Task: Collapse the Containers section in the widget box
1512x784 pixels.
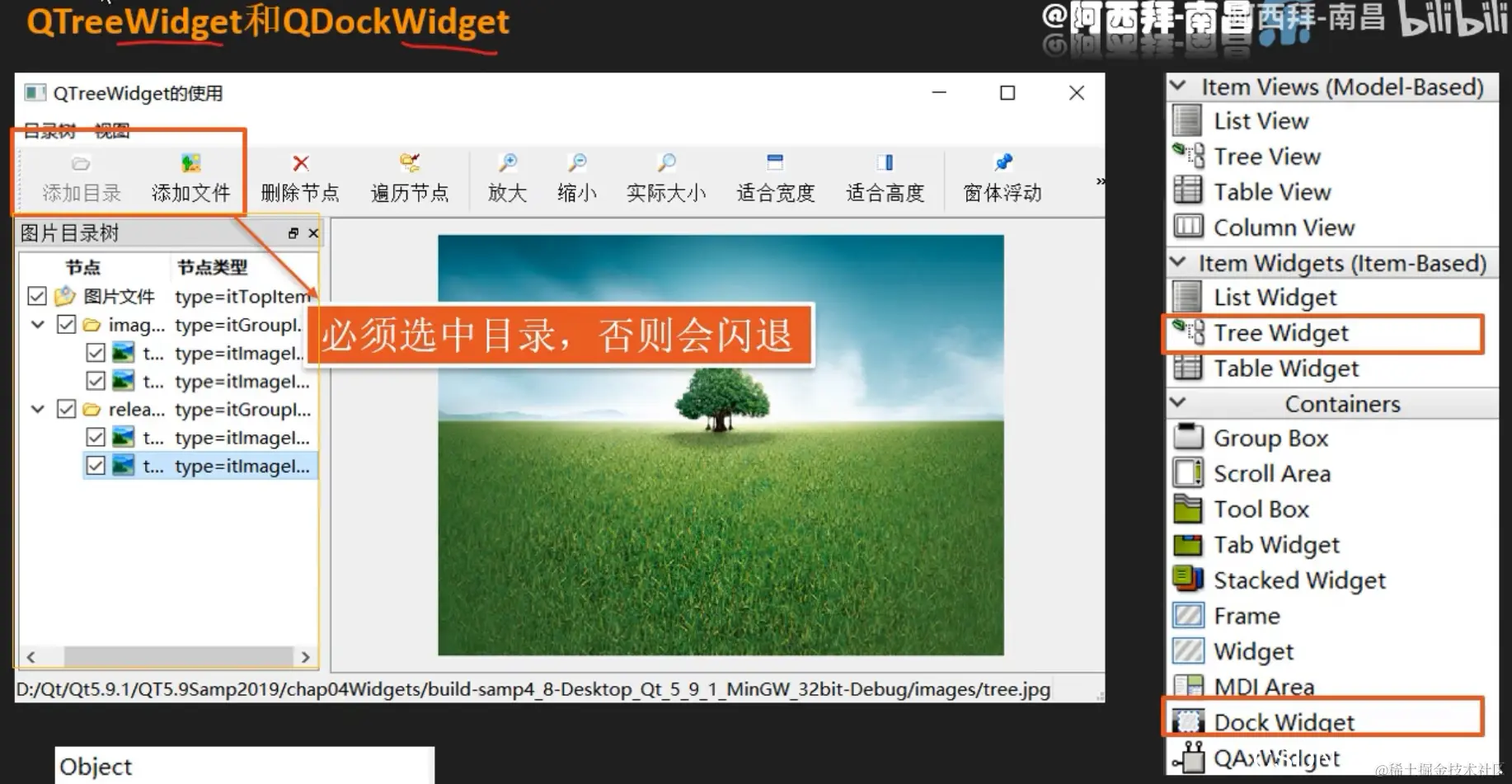Action: pyautogui.click(x=1176, y=403)
